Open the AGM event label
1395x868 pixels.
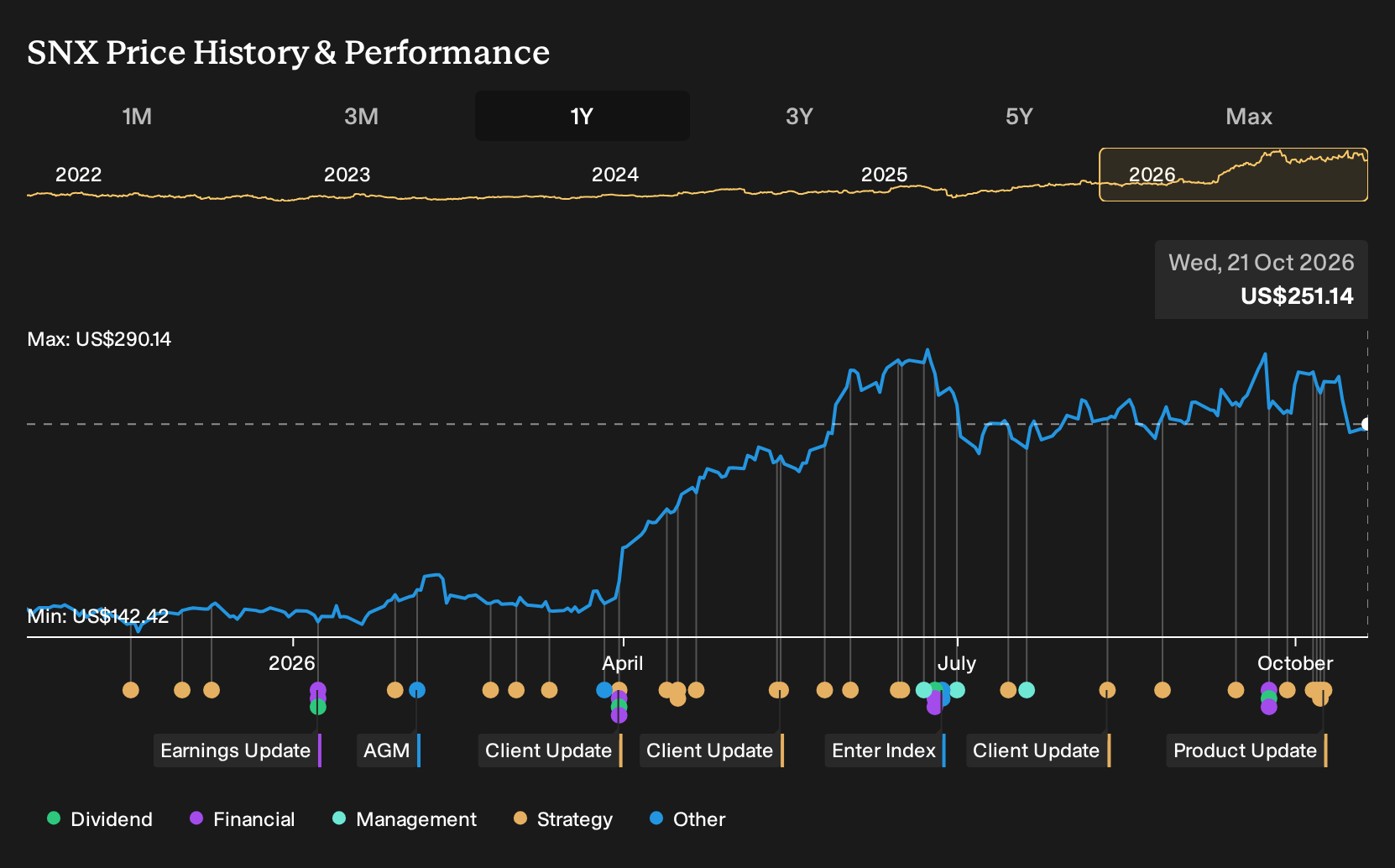coord(388,750)
